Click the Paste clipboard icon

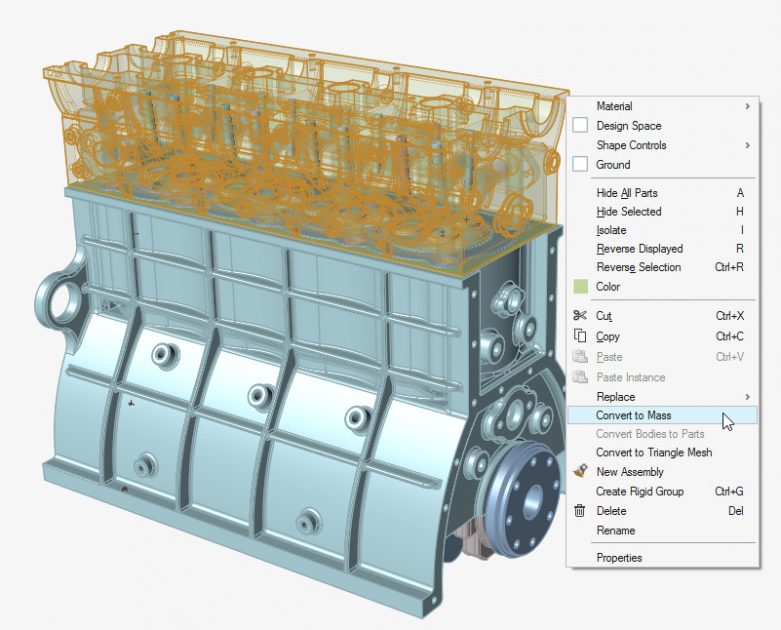[x=579, y=357]
